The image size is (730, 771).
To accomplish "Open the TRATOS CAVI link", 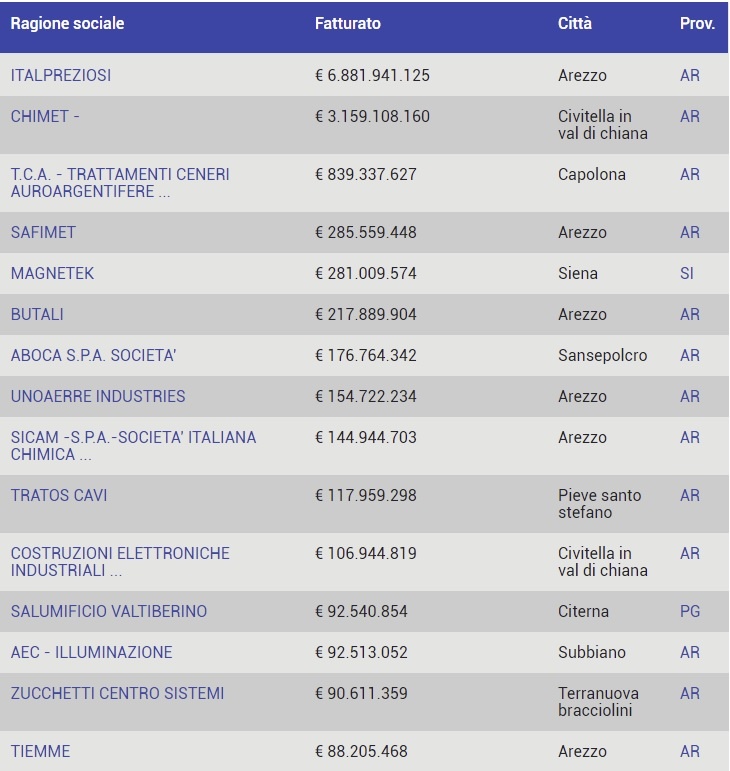I will pos(59,495).
